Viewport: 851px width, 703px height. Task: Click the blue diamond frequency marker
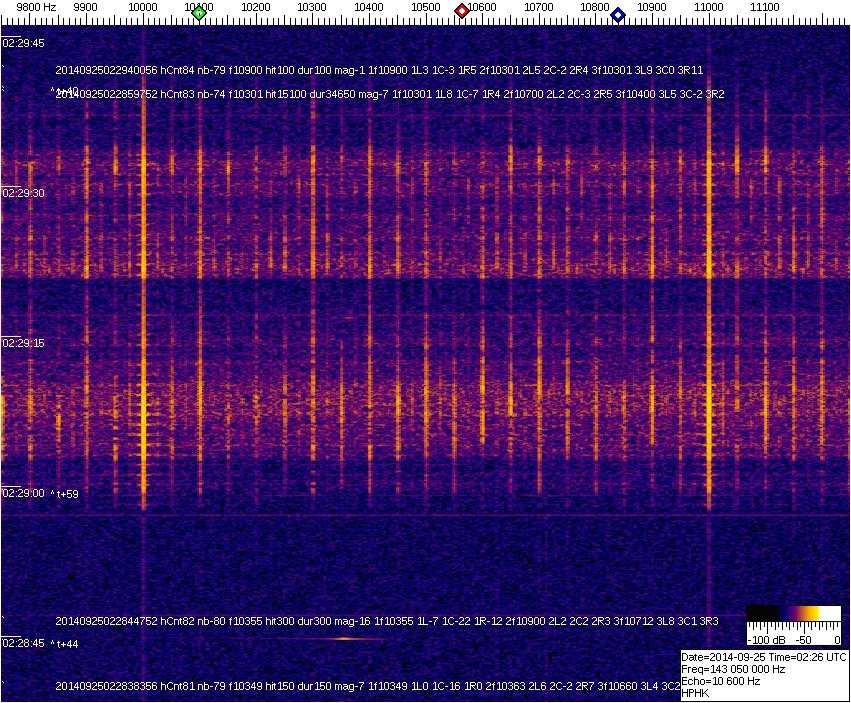618,15
